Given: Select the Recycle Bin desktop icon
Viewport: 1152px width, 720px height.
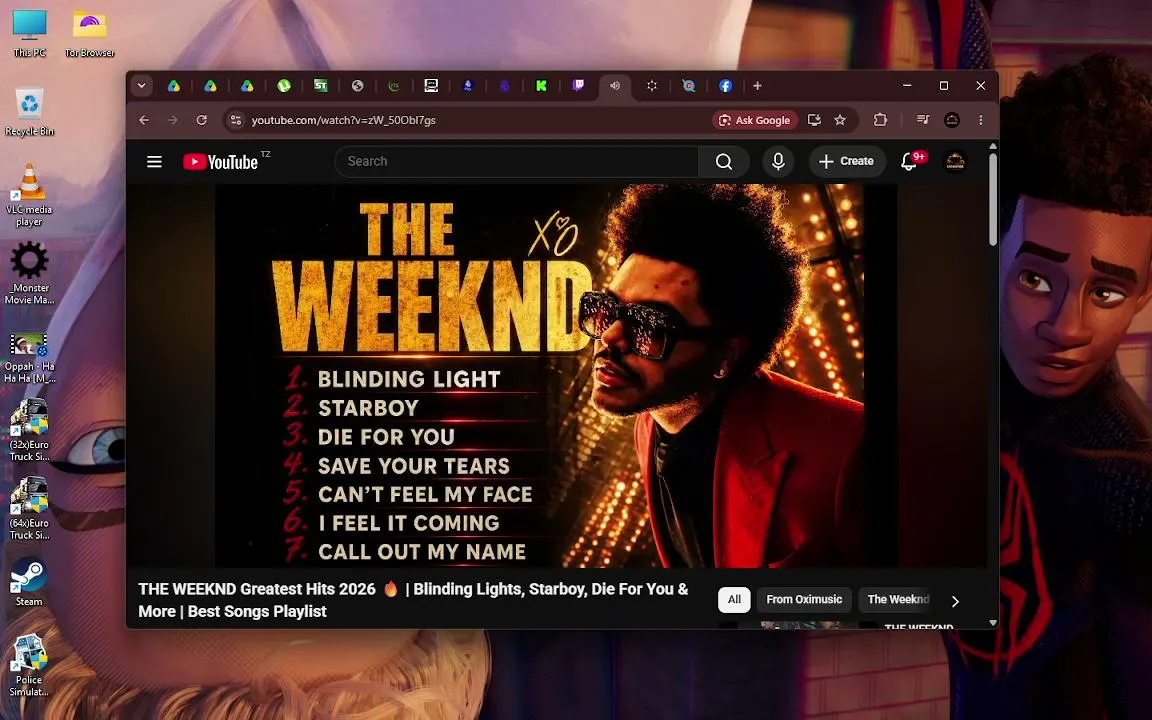Looking at the screenshot, I should click(29, 112).
